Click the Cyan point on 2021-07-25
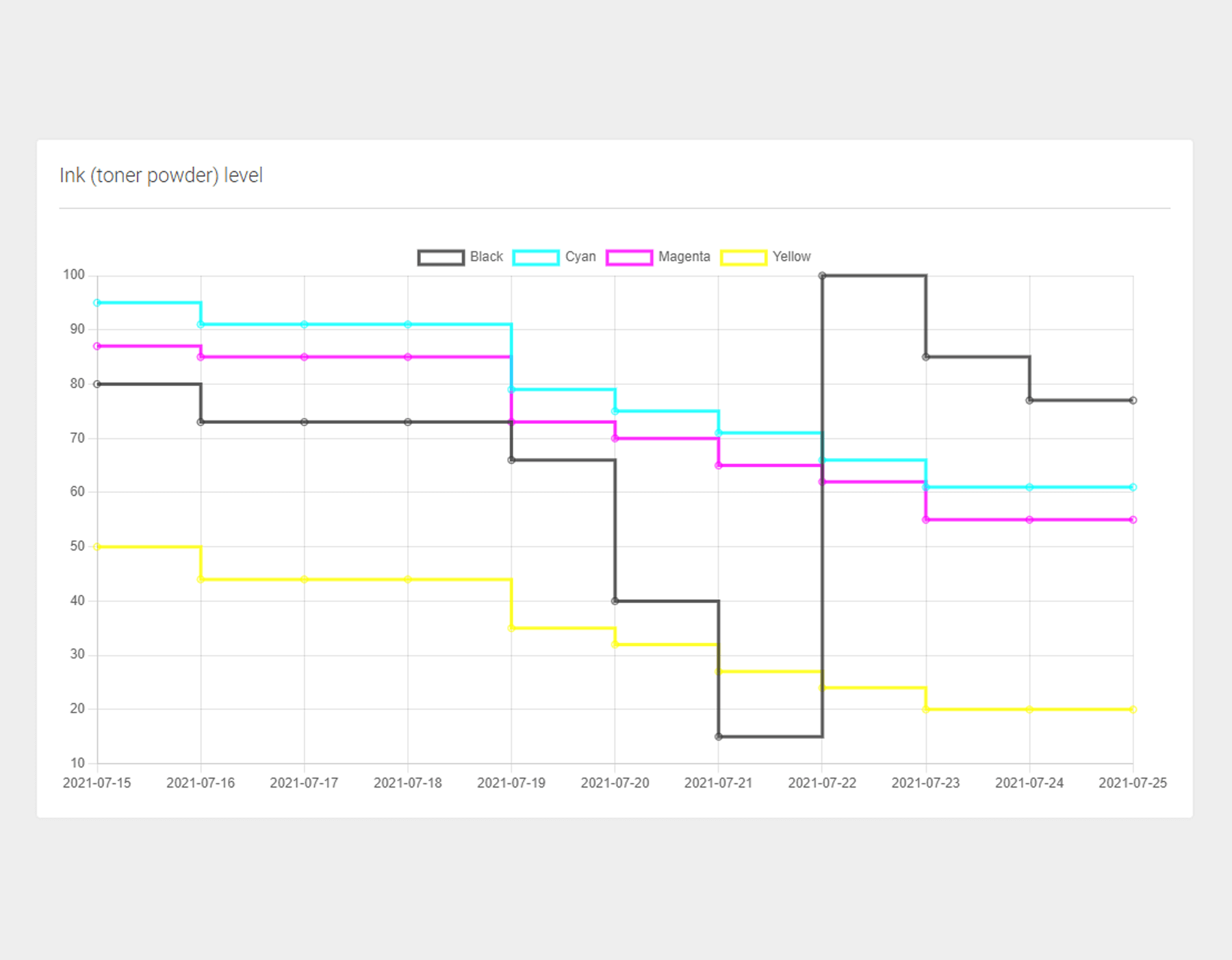 coord(1133,488)
